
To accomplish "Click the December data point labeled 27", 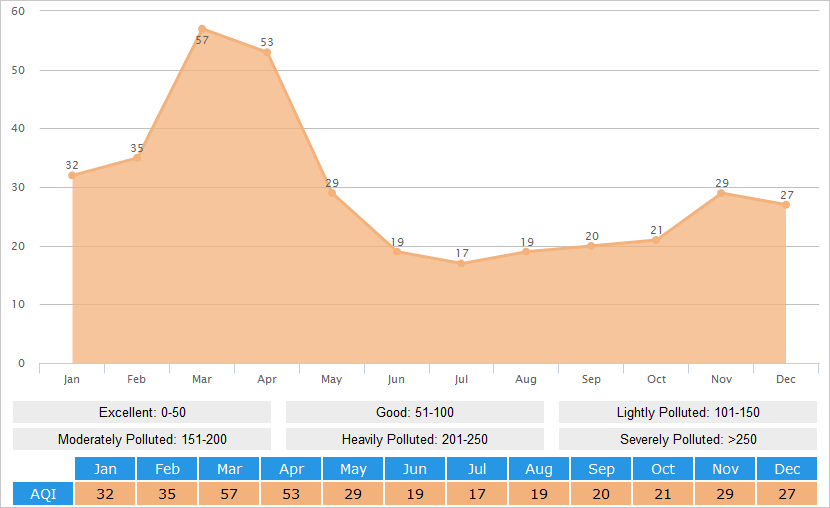I will pyautogui.click(x=786, y=205).
